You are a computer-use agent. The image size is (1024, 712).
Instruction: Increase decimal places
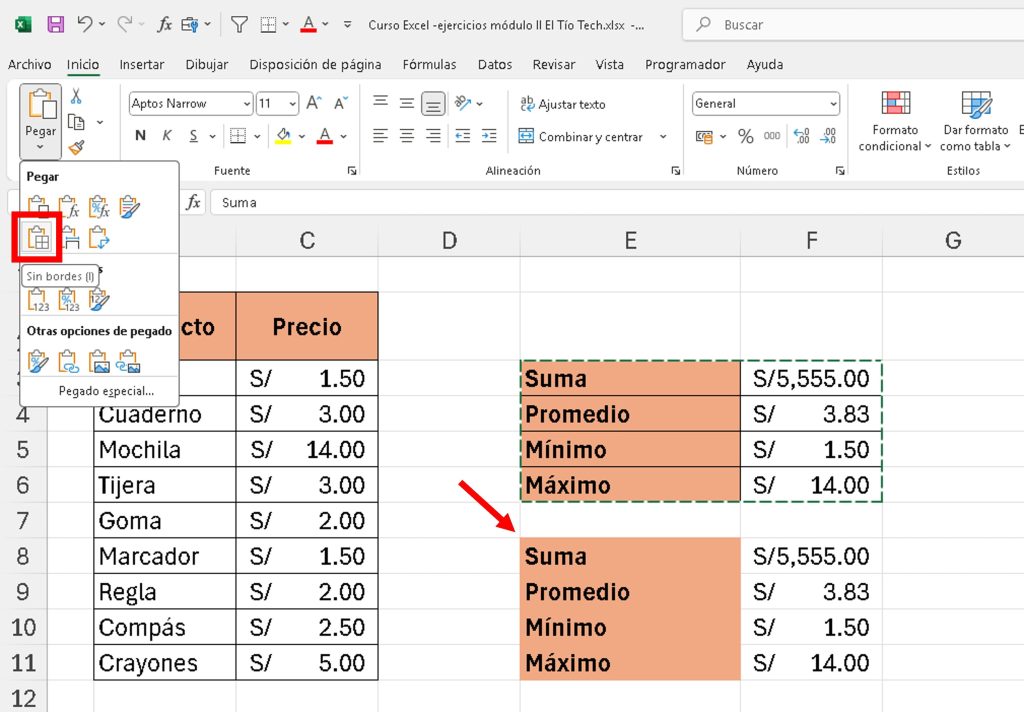(801, 136)
